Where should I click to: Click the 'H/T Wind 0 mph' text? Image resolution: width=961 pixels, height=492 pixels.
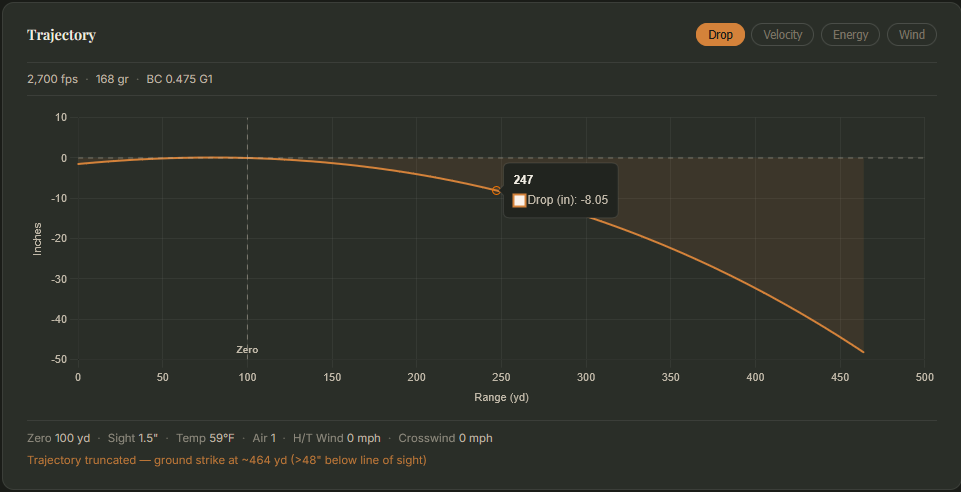[x=336, y=438]
